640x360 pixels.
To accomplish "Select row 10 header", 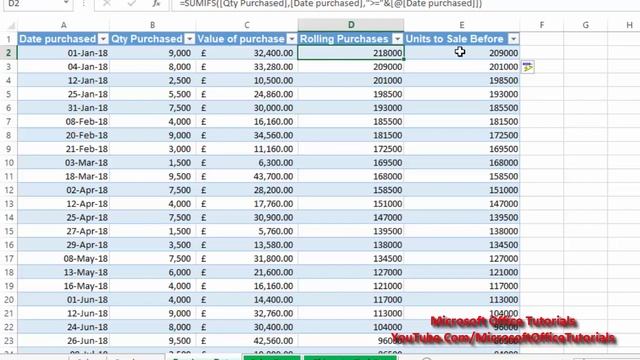I will pos(9,162).
